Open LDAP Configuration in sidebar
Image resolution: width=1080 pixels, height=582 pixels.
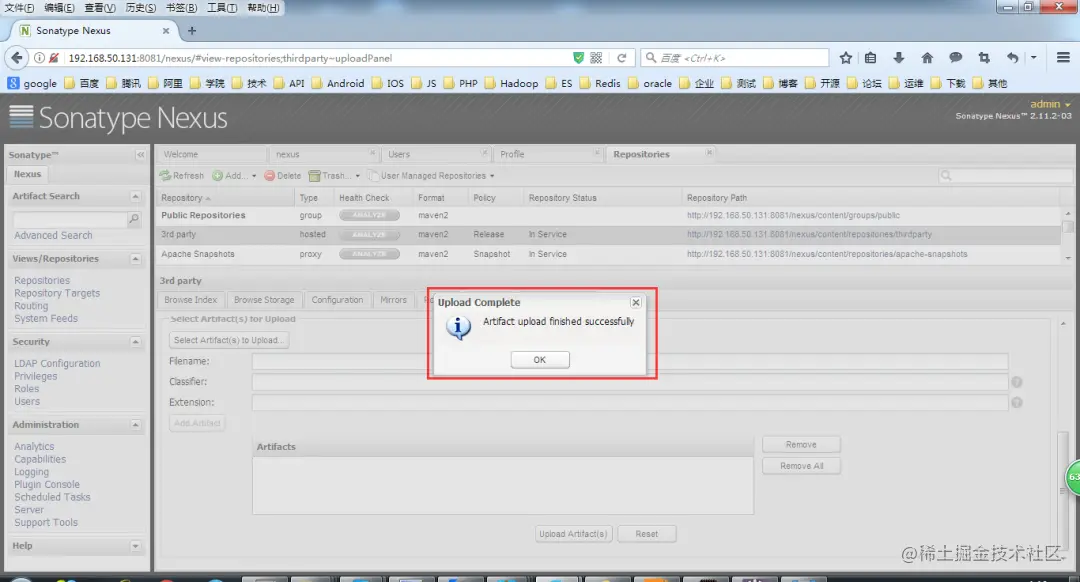pos(57,364)
